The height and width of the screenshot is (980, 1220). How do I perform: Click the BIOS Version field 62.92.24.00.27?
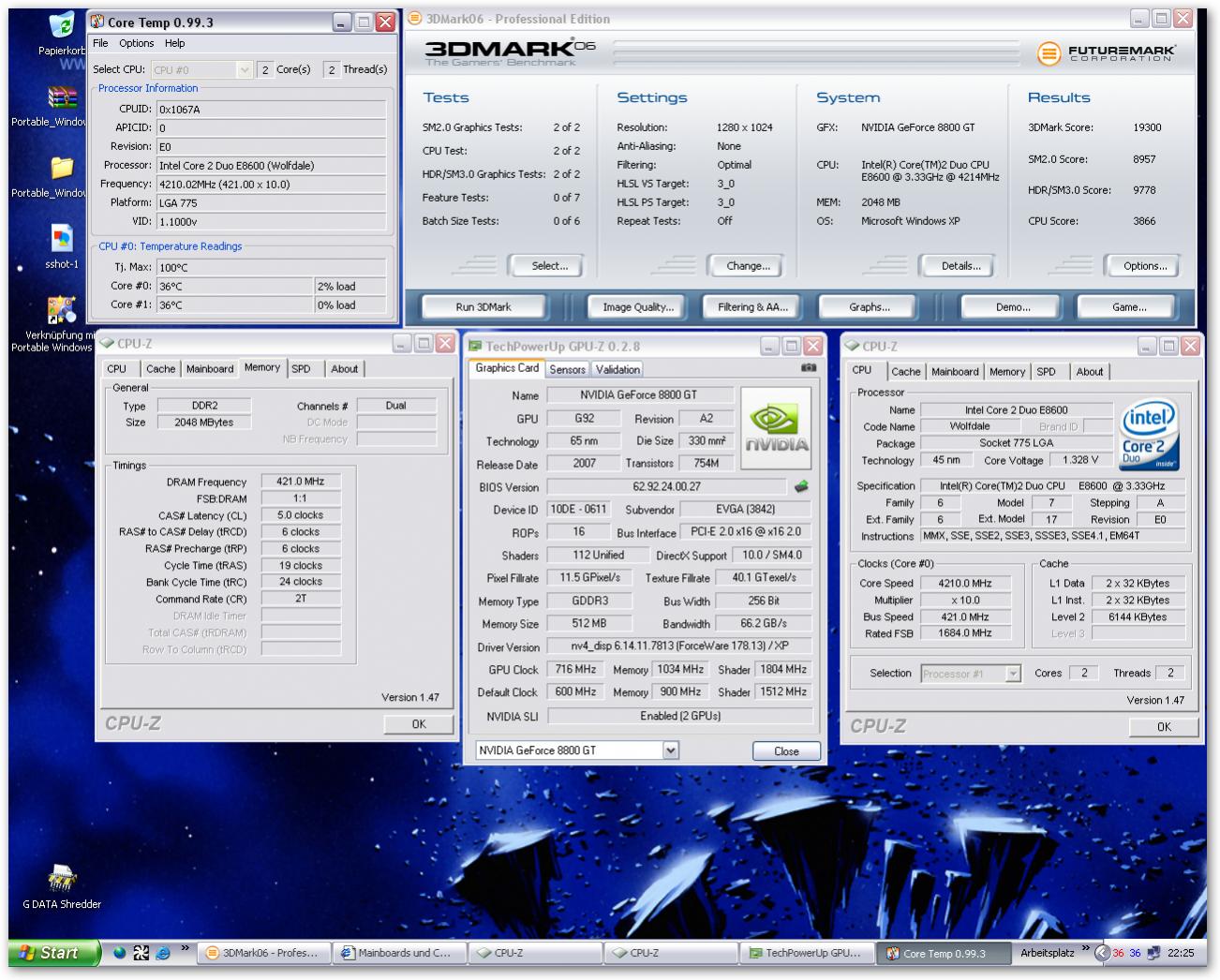point(666,487)
